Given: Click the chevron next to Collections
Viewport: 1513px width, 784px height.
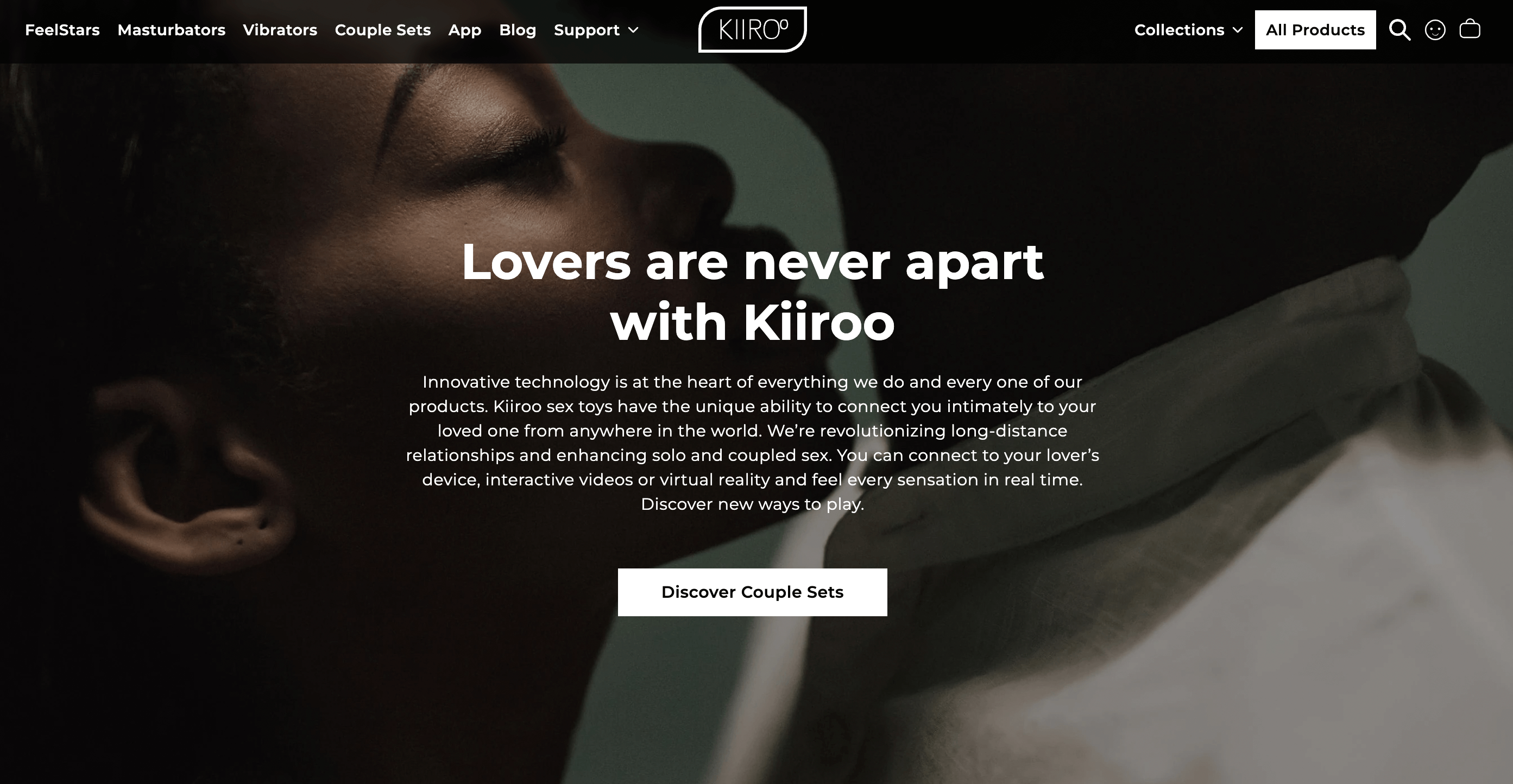Looking at the screenshot, I should point(1238,30).
